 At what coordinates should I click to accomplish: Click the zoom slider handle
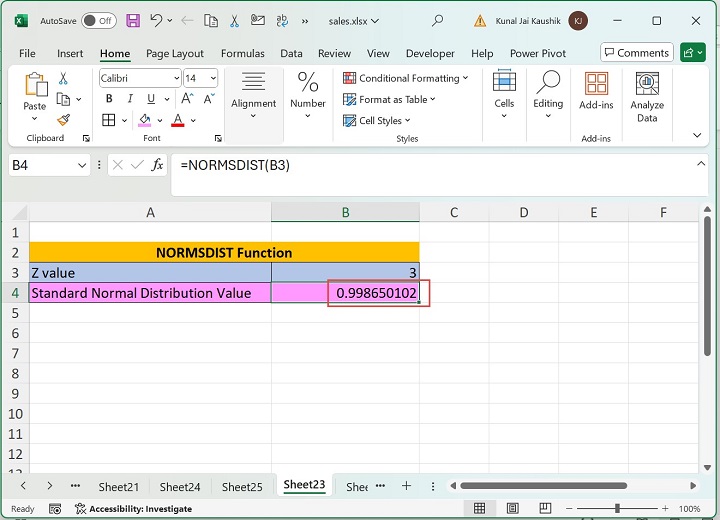point(617,508)
